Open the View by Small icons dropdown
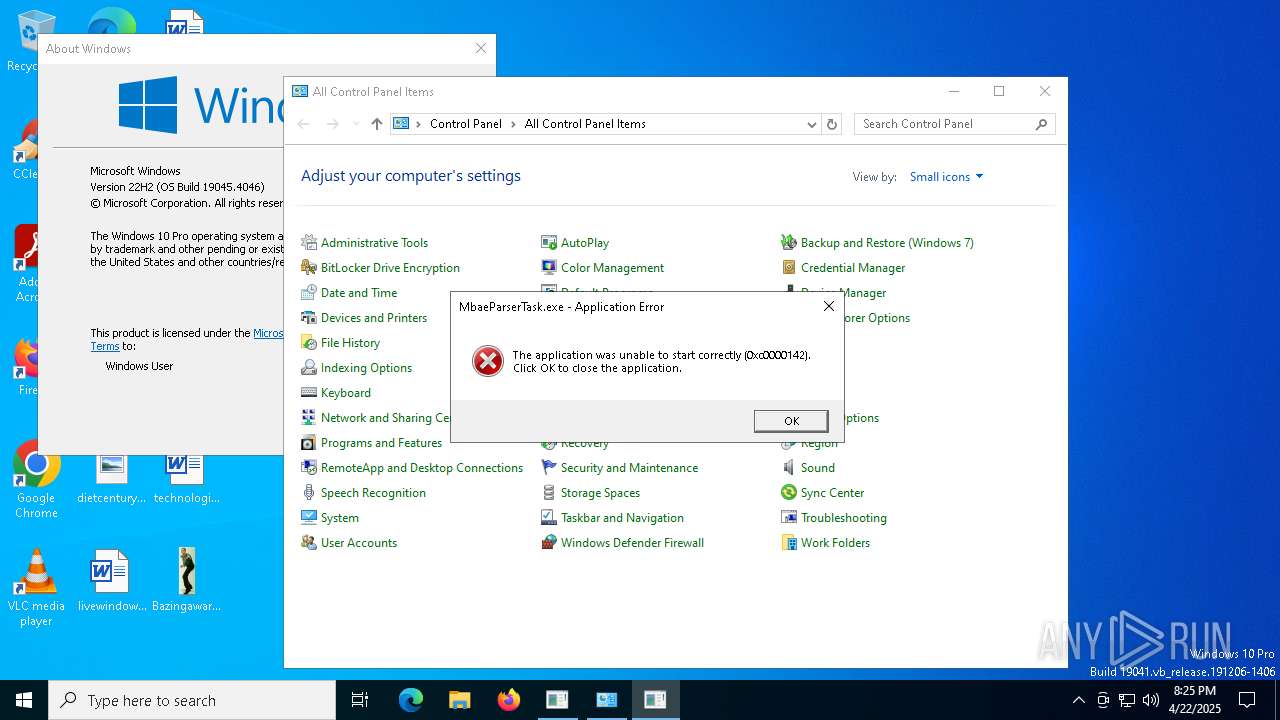 (946, 177)
